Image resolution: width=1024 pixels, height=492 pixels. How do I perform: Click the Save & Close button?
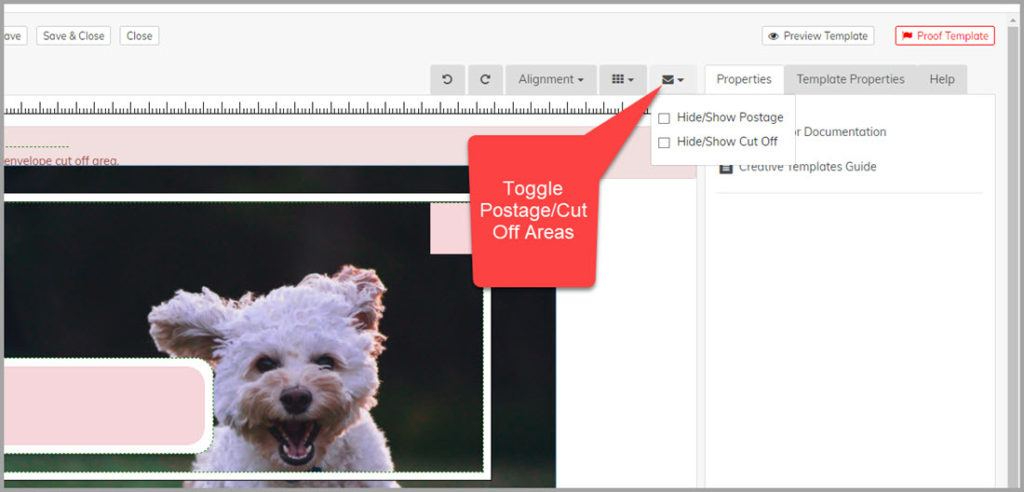point(74,36)
